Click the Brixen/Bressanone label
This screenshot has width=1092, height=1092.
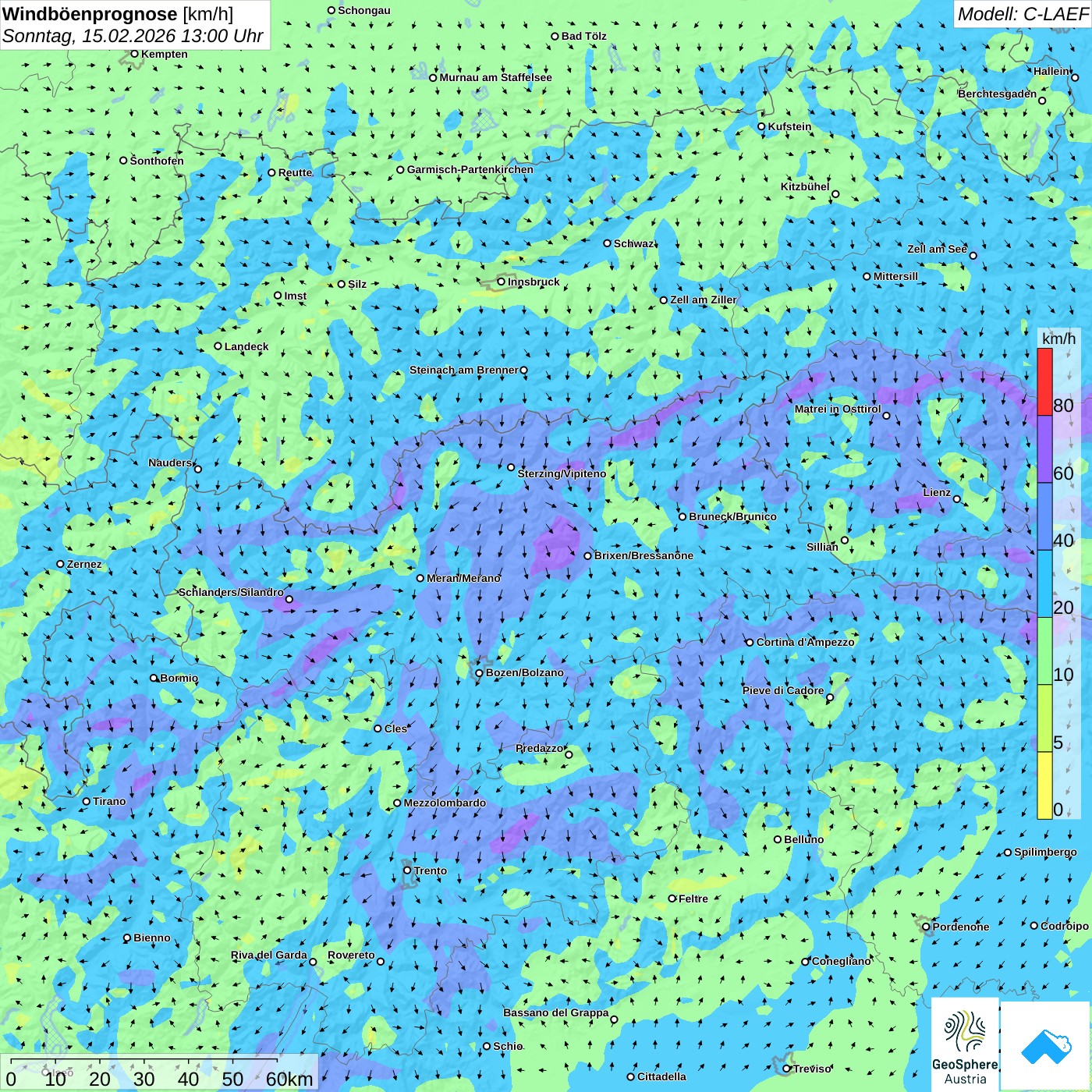point(643,555)
